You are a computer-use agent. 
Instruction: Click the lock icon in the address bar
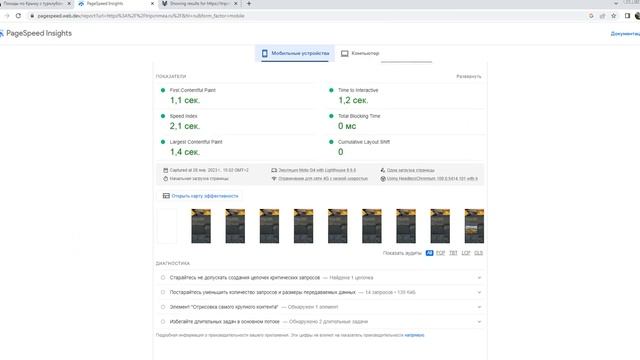[x=32, y=16]
